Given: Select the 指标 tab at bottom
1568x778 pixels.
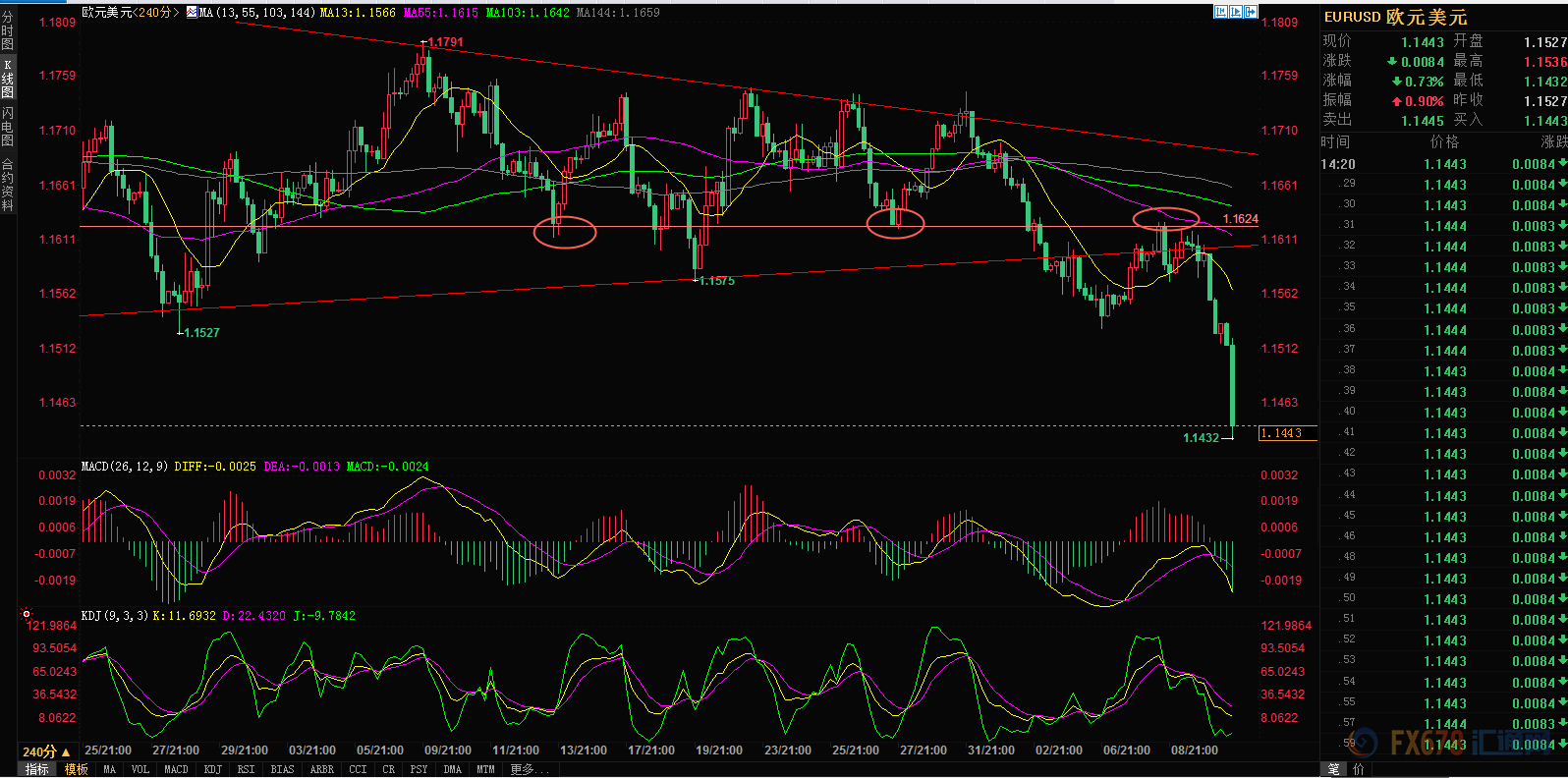Looking at the screenshot, I should click(x=37, y=769).
